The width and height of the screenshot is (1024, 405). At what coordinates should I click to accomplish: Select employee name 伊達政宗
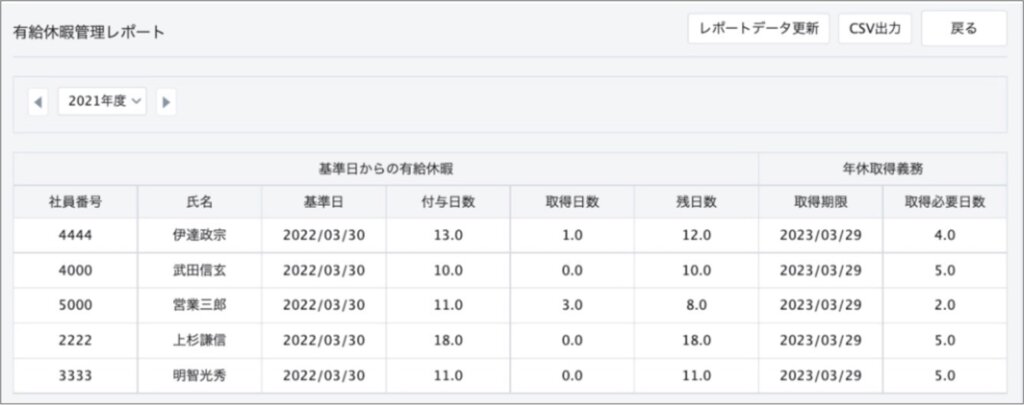[199, 234]
